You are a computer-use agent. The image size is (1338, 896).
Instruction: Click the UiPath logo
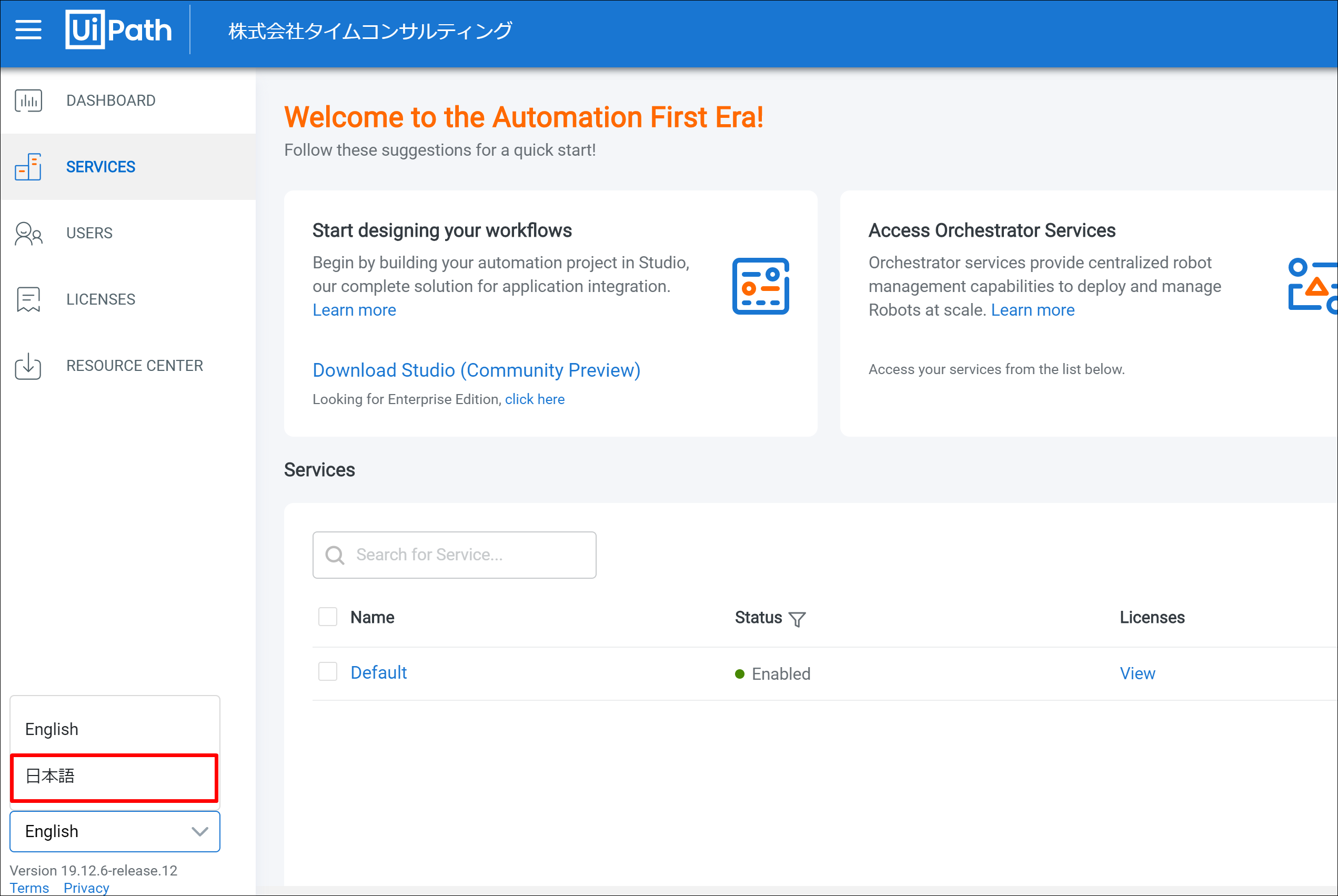118,29
